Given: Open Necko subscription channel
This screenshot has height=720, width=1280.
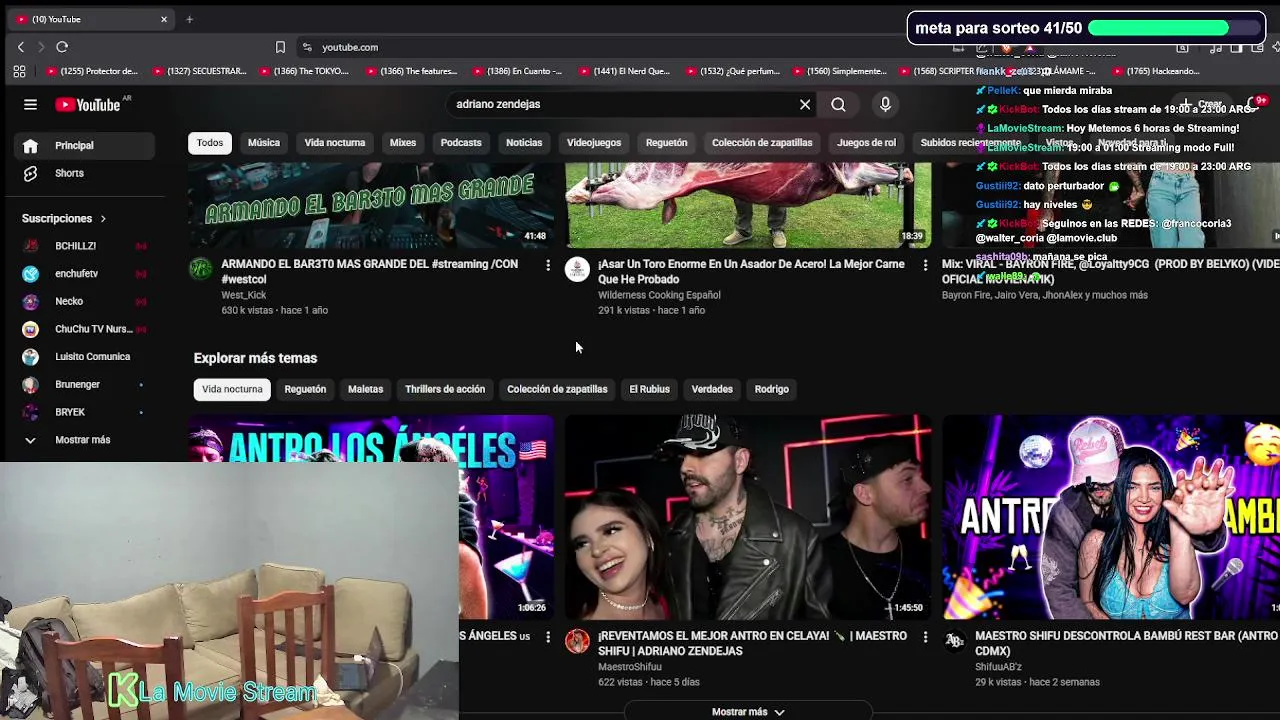Looking at the screenshot, I should (x=85, y=301).
